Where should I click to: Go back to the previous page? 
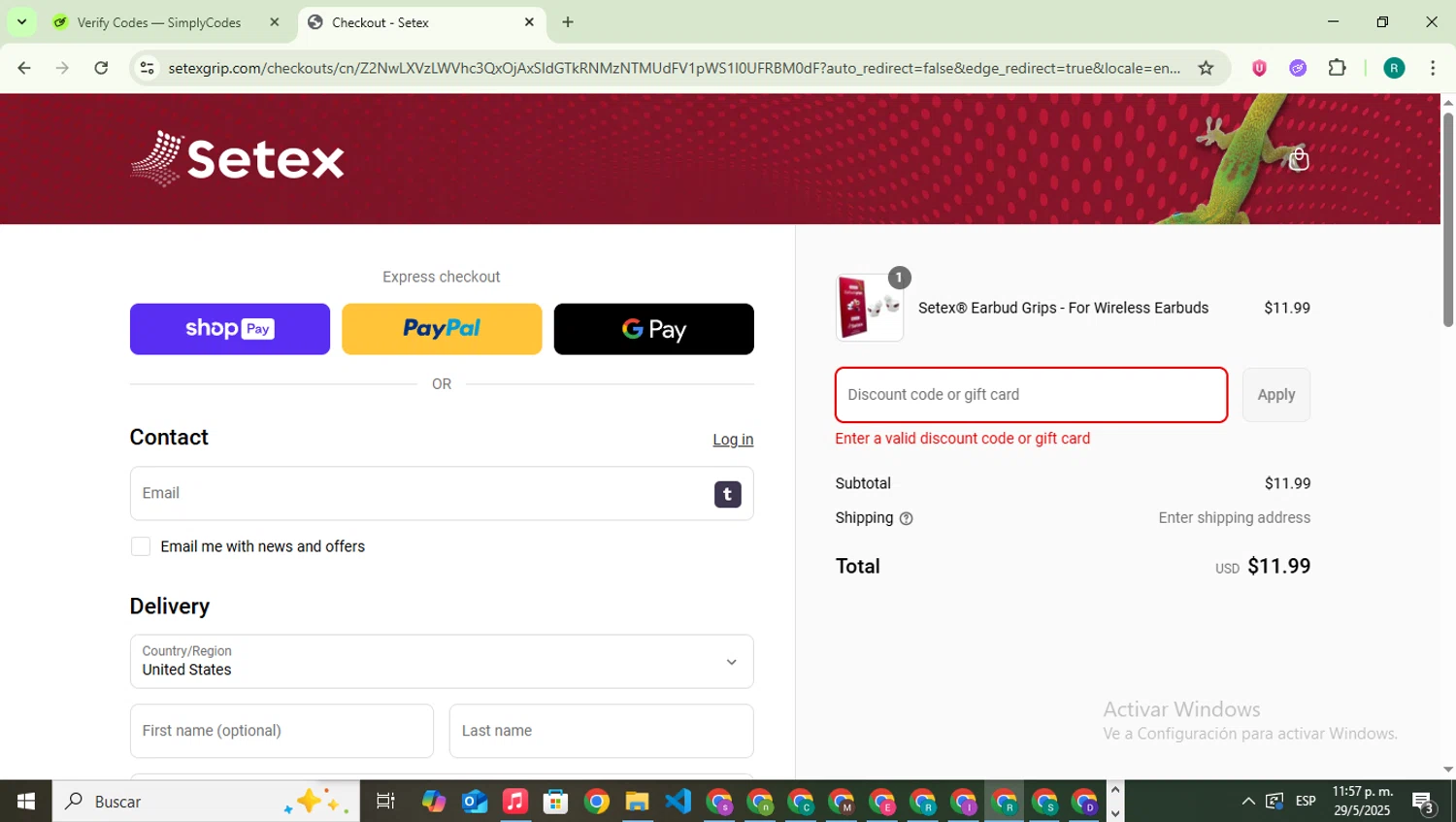[x=24, y=68]
